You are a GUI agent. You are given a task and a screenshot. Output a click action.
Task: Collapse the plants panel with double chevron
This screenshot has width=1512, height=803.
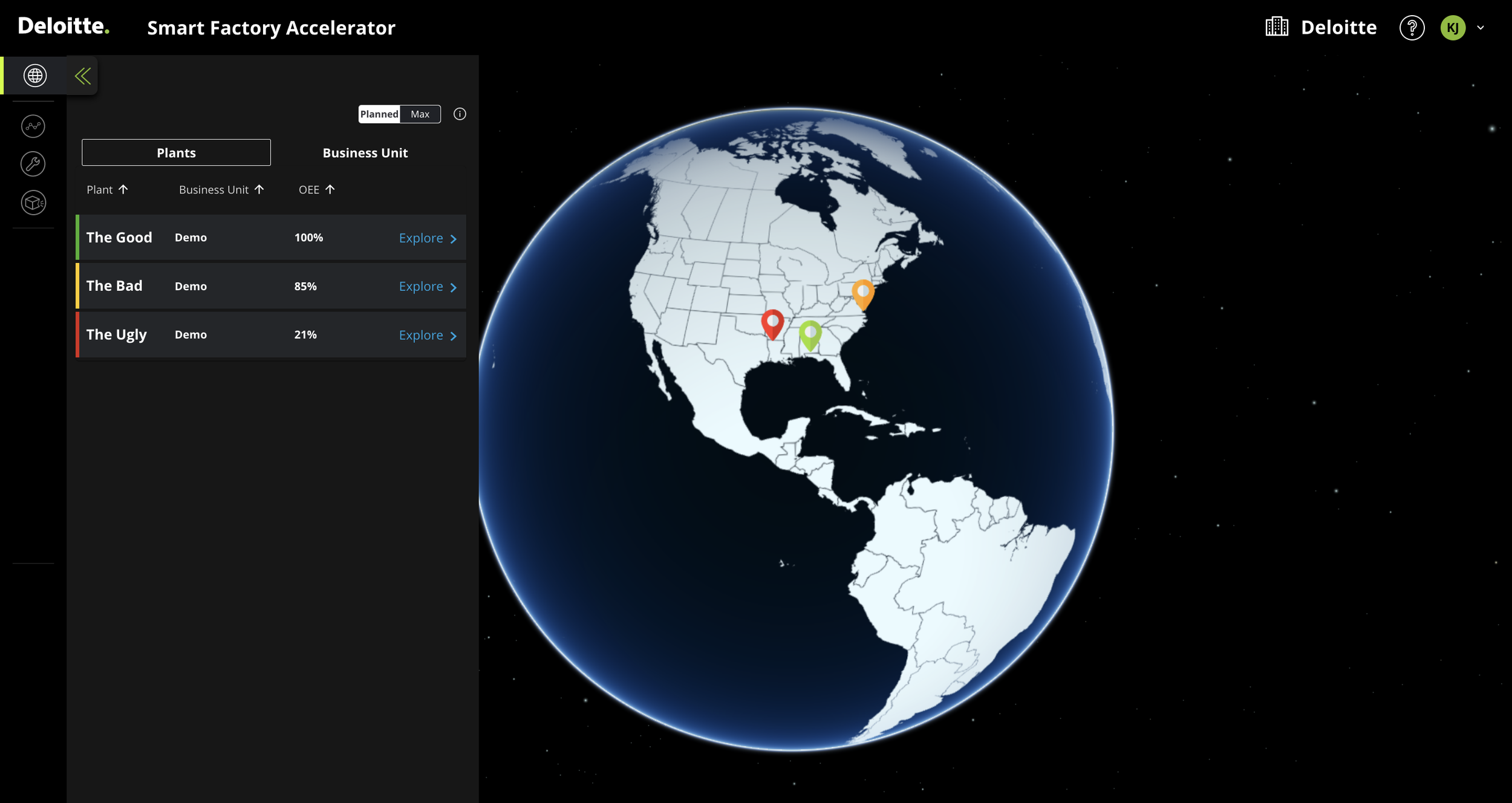point(83,76)
